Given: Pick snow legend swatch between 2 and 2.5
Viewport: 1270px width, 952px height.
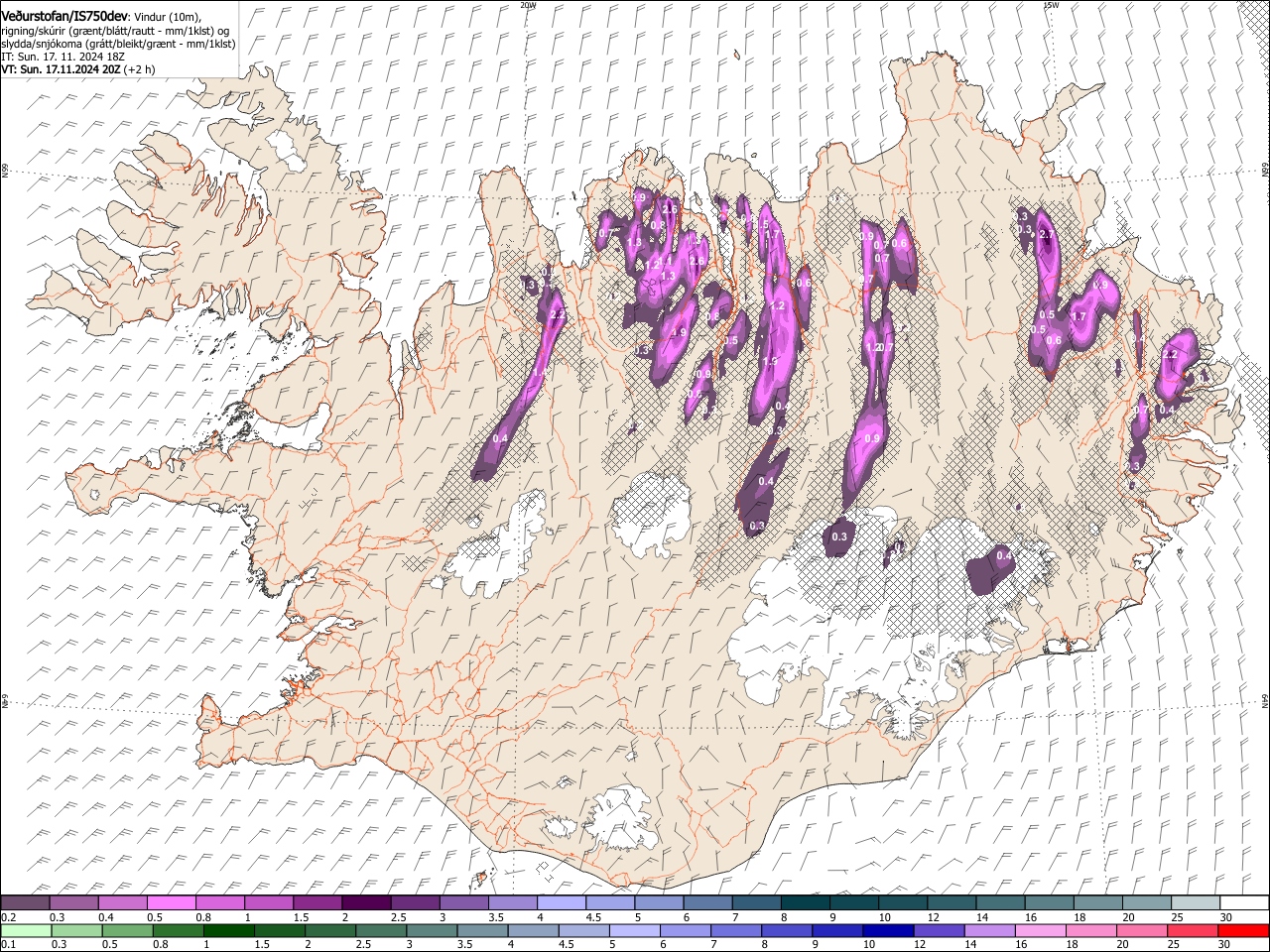Looking at the screenshot, I should coord(365,902).
